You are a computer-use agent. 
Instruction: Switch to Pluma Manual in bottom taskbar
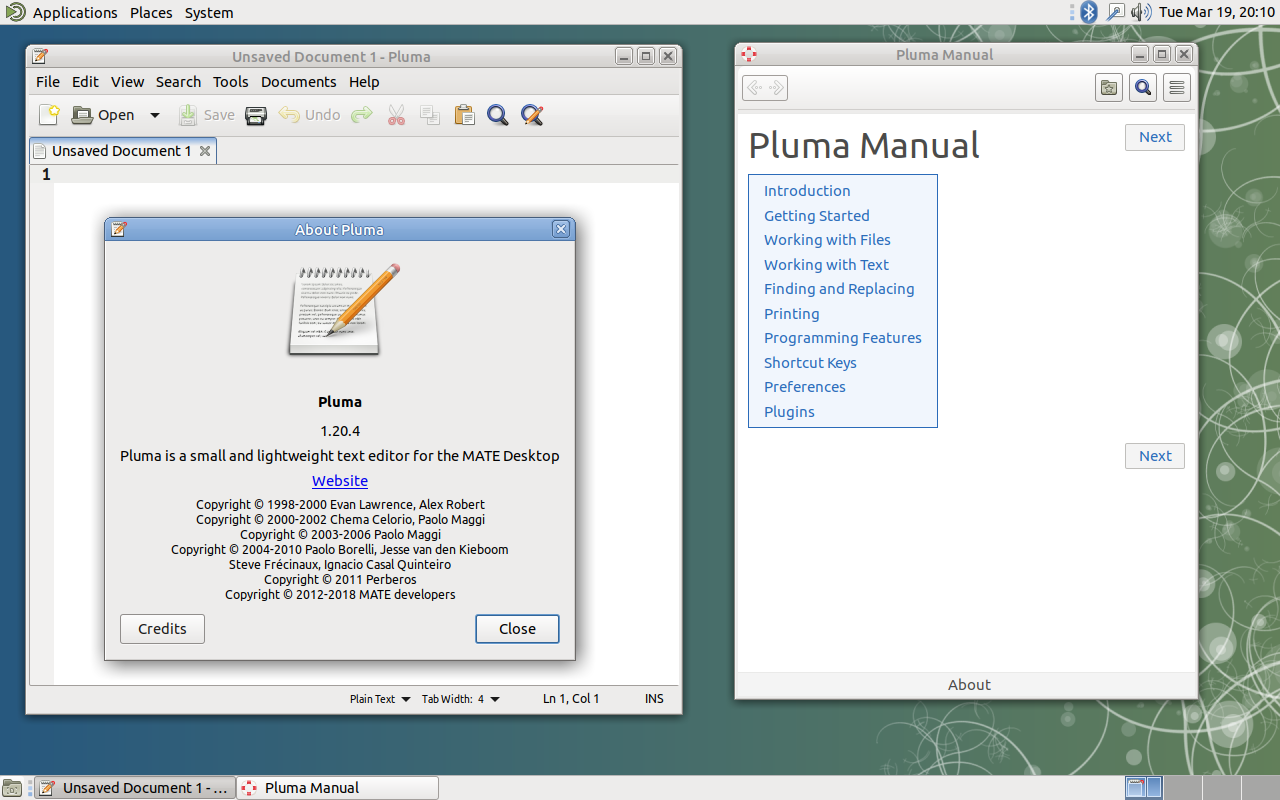pyautogui.click(x=338, y=788)
